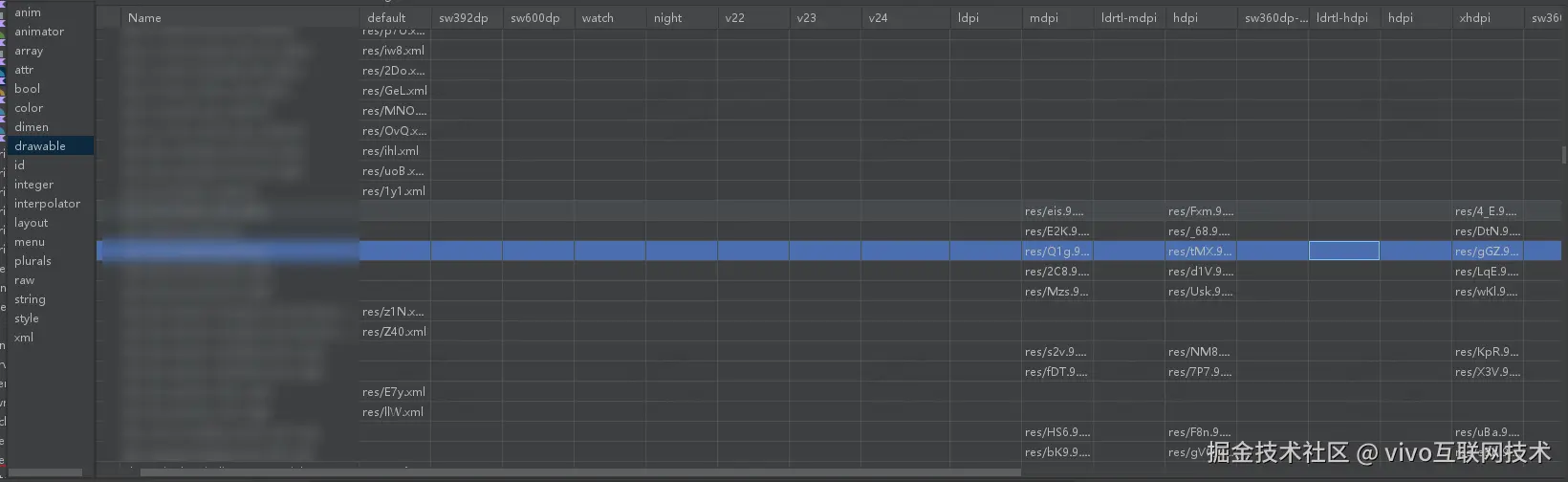The image size is (1568, 482).
Task: Open the interpolator resource type
Action: click(x=47, y=204)
